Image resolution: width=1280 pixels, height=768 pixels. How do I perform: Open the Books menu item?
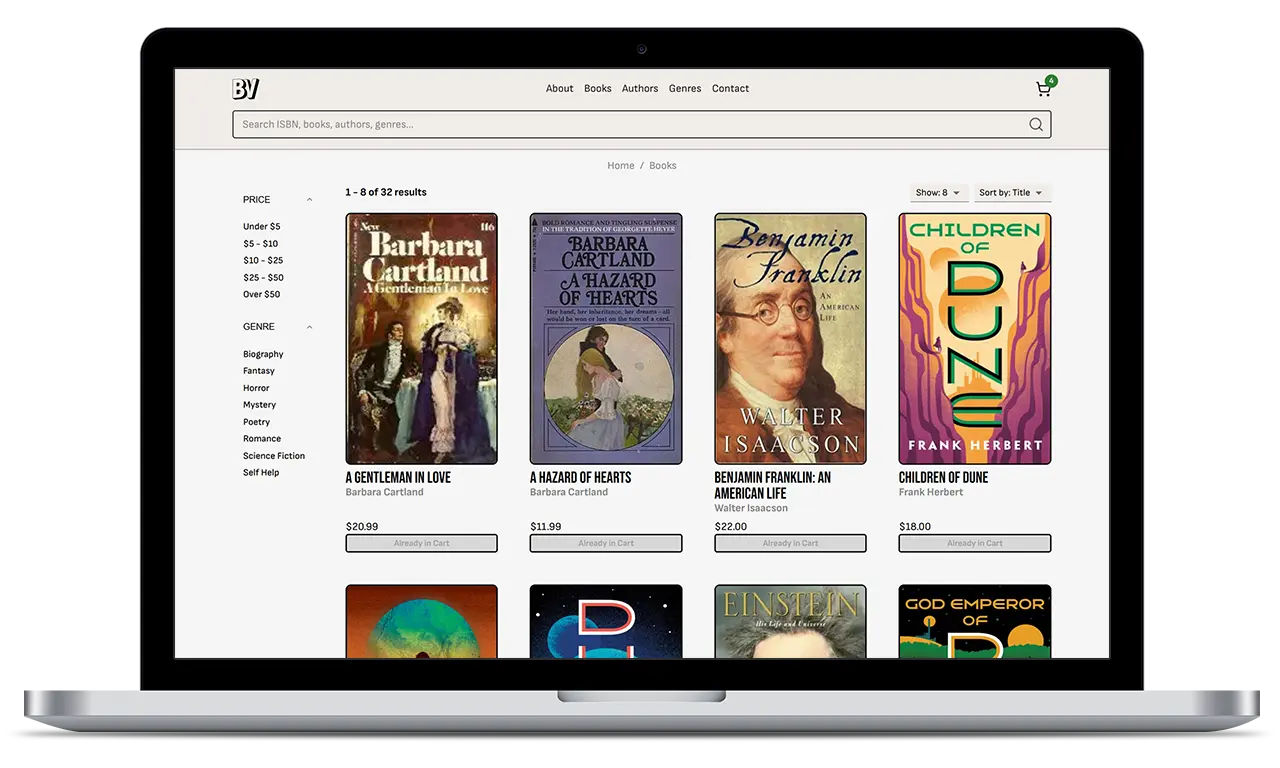598,89
